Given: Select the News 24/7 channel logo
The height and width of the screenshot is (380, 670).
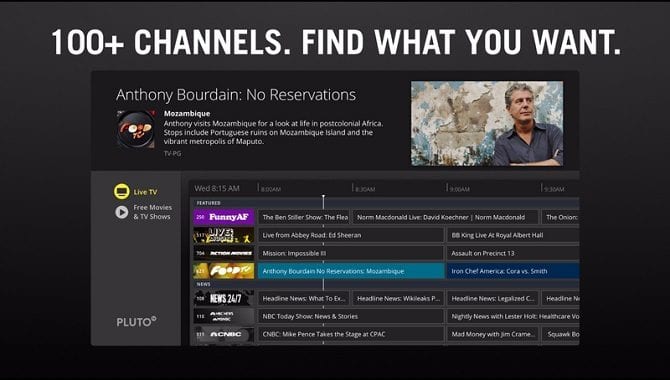Looking at the screenshot, I should (x=224, y=298).
